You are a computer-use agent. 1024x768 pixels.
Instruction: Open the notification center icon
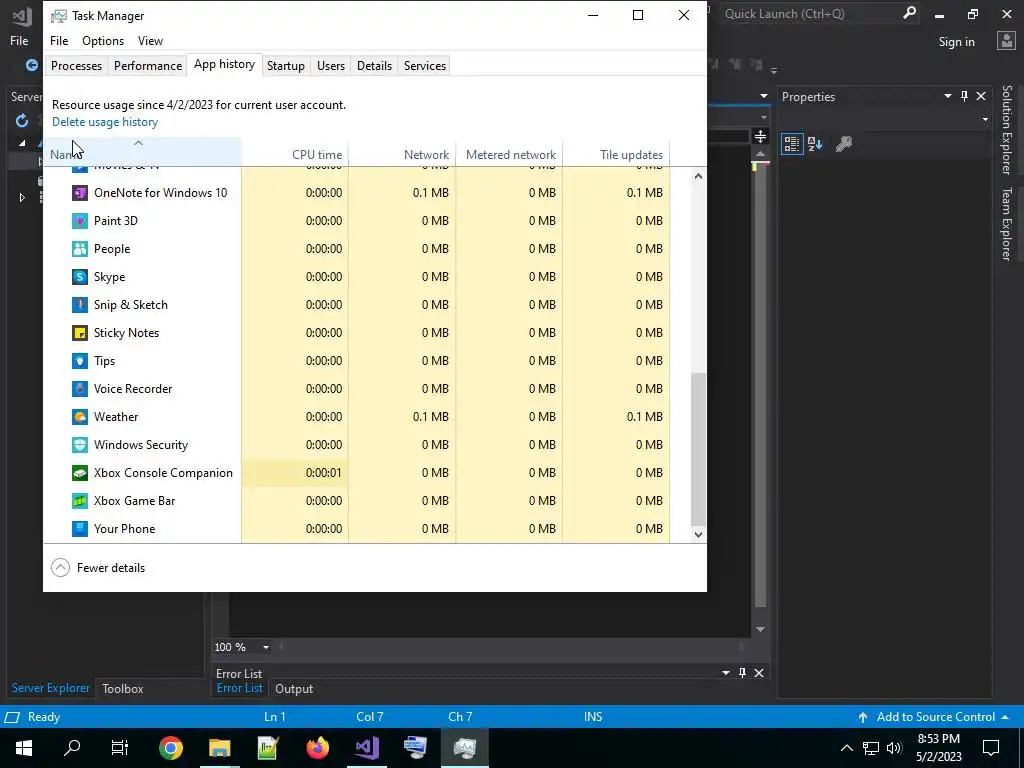pyautogui.click(x=991, y=748)
